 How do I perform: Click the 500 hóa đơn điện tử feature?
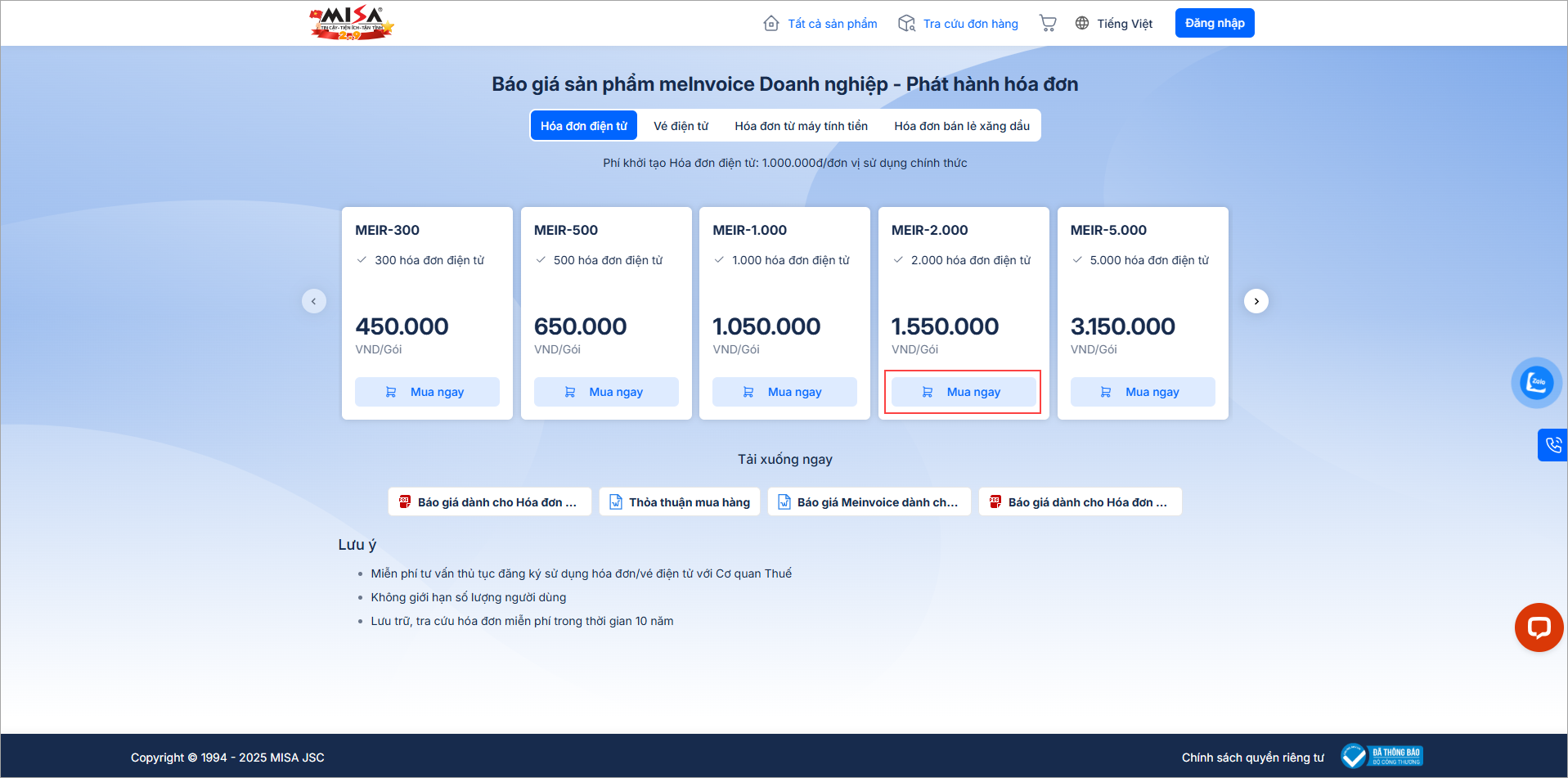[608, 260]
